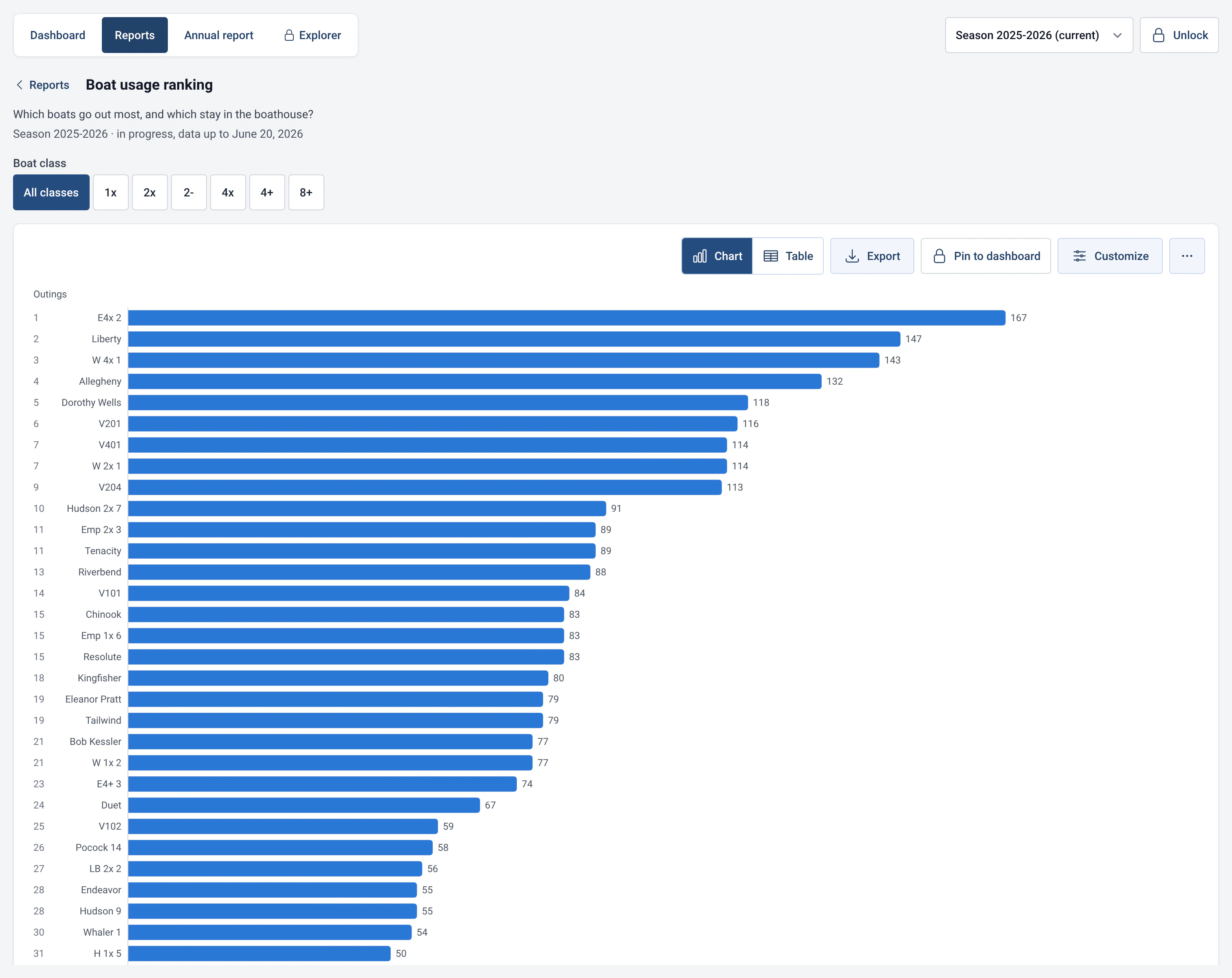
Task: Click the 'Hudson 9' boat label
Action: tap(100, 910)
